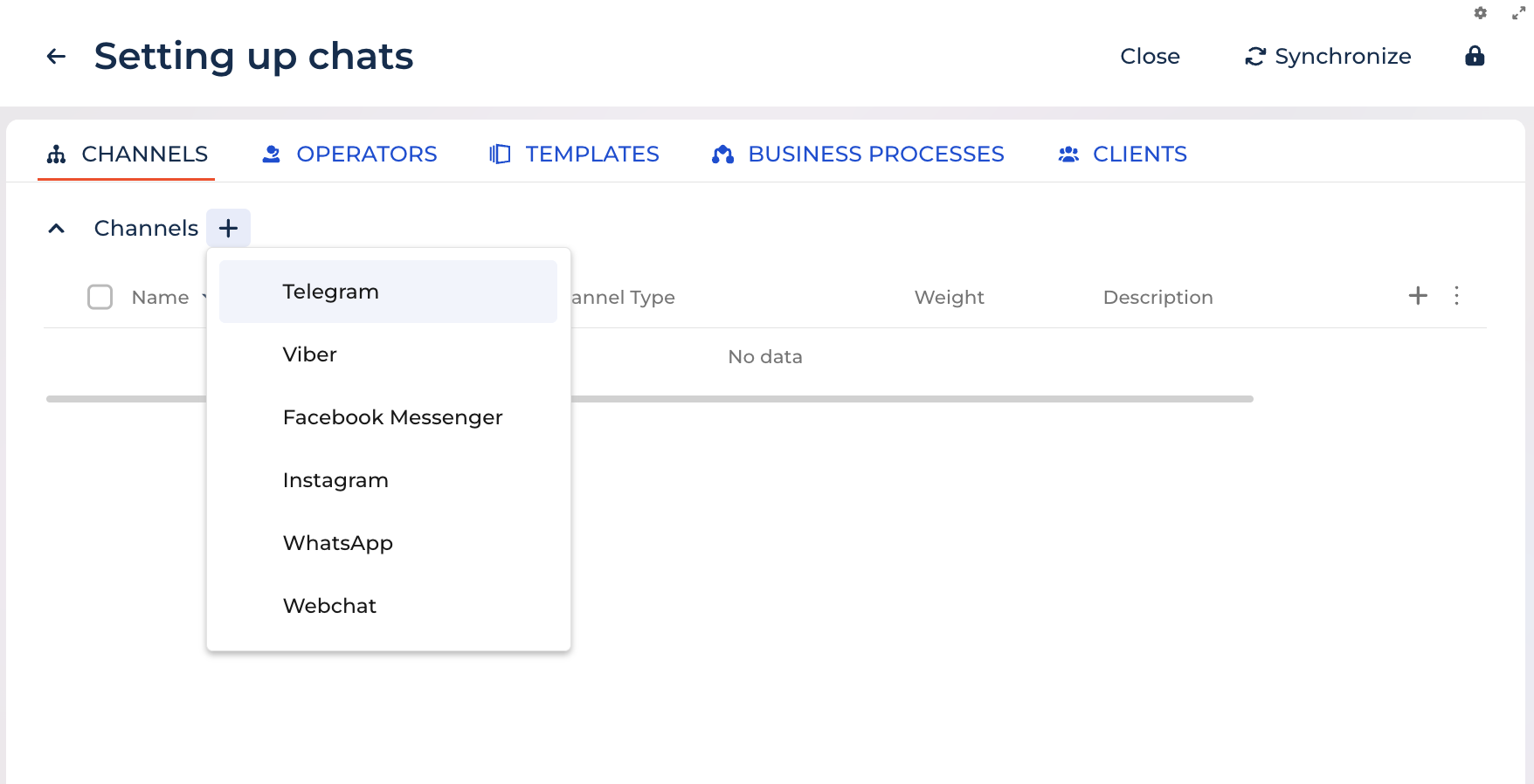Sort by the Name column header
This screenshot has width=1534, height=784.
pos(161,298)
